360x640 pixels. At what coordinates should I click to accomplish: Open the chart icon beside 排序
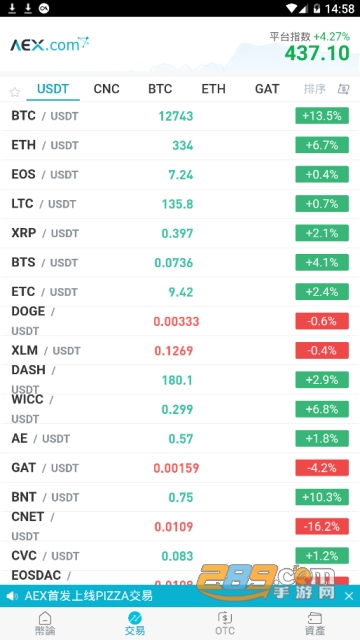click(x=343, y=89)
